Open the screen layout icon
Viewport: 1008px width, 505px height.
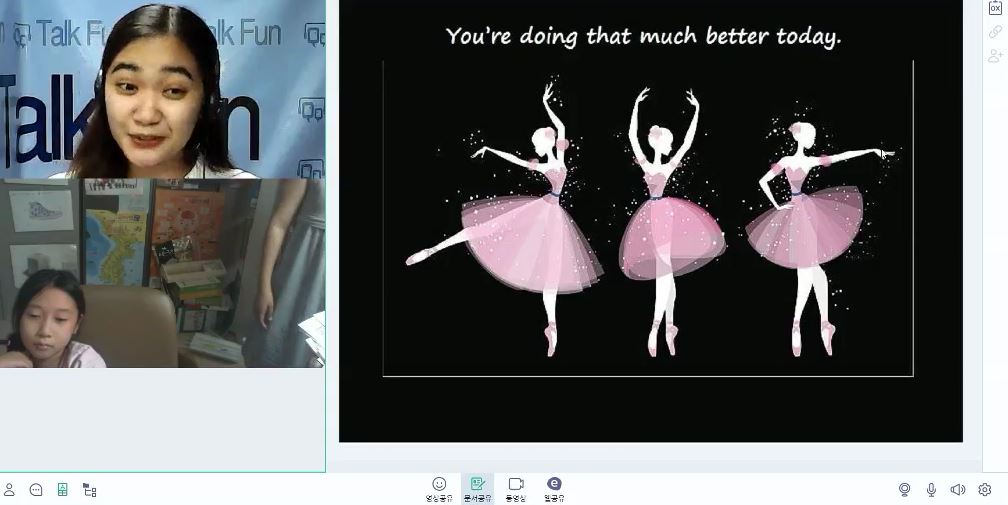[x=89, y=490]
